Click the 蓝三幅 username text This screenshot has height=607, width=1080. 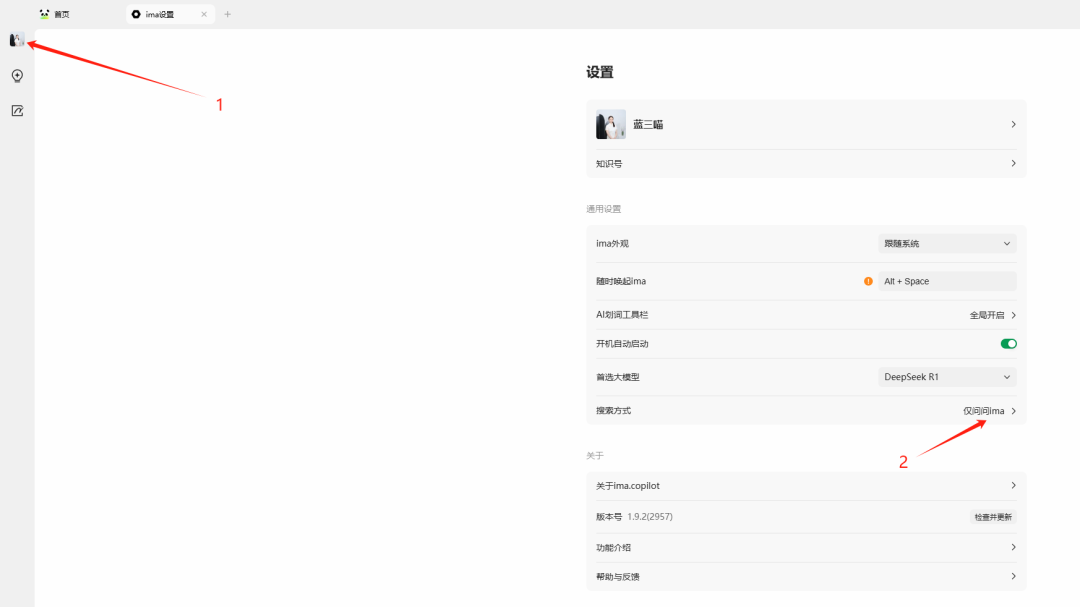point(648,125)
